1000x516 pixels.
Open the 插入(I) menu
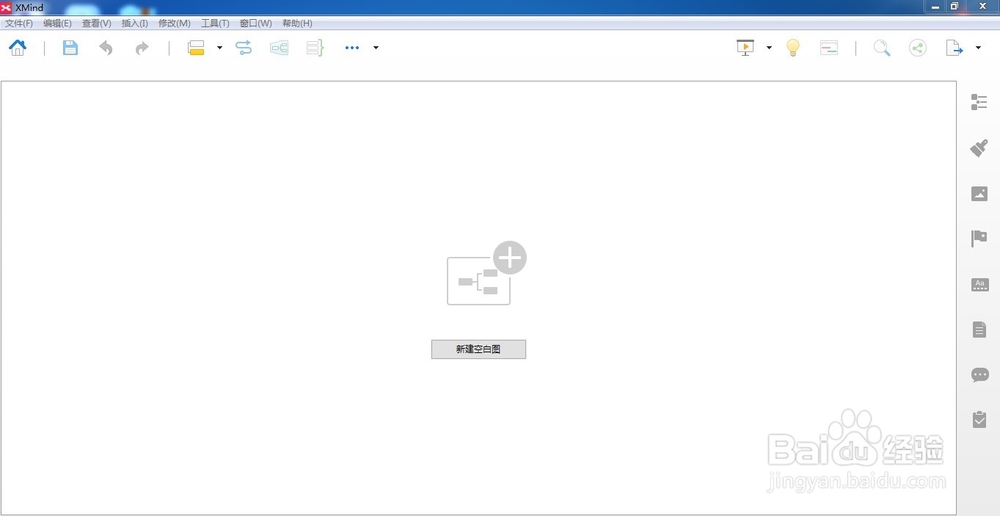pyautogui.click(x=135, y=23)
